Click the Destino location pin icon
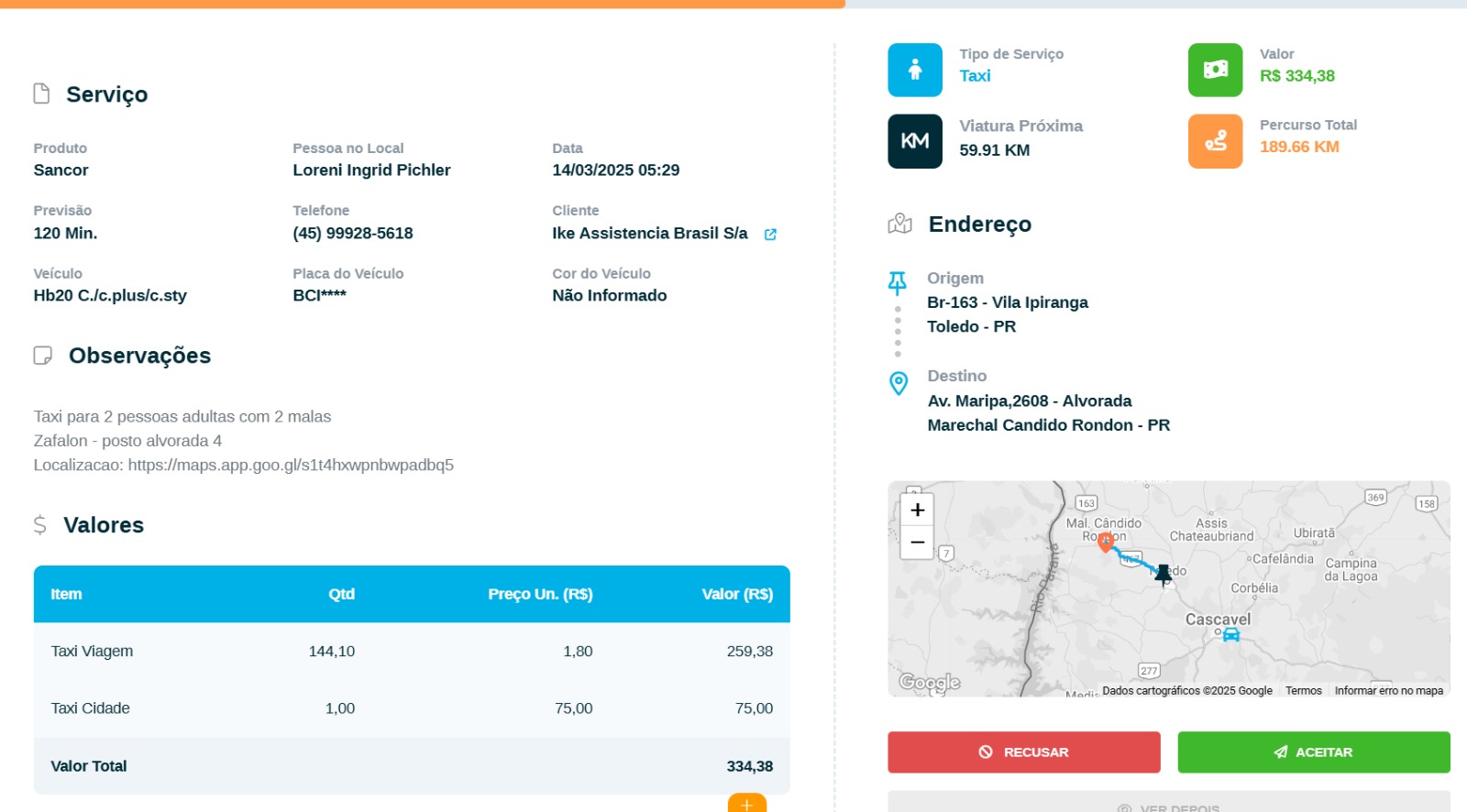This screenshot has width=1467, height=812. coord(899,383)
